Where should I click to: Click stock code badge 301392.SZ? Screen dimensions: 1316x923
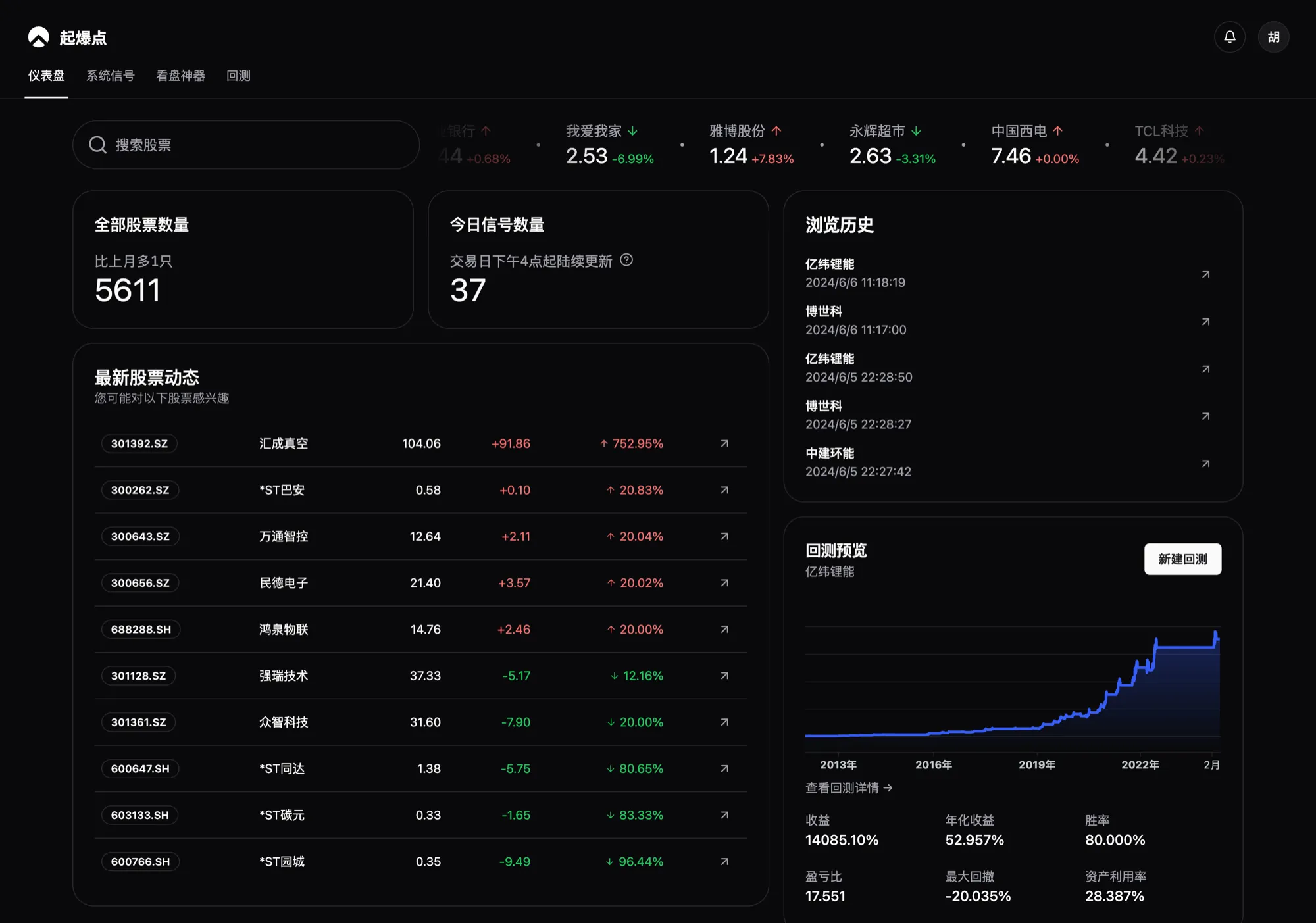(x=139, y=443)
